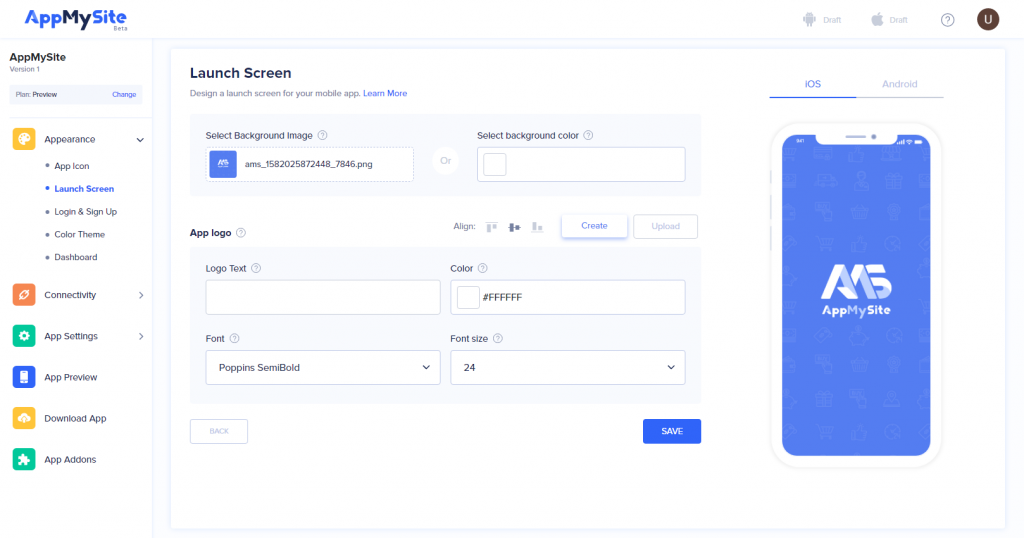The width and height of the screenshot is (1024, 538).
Task: Click the background image file name field
Action: click(310, 164)
